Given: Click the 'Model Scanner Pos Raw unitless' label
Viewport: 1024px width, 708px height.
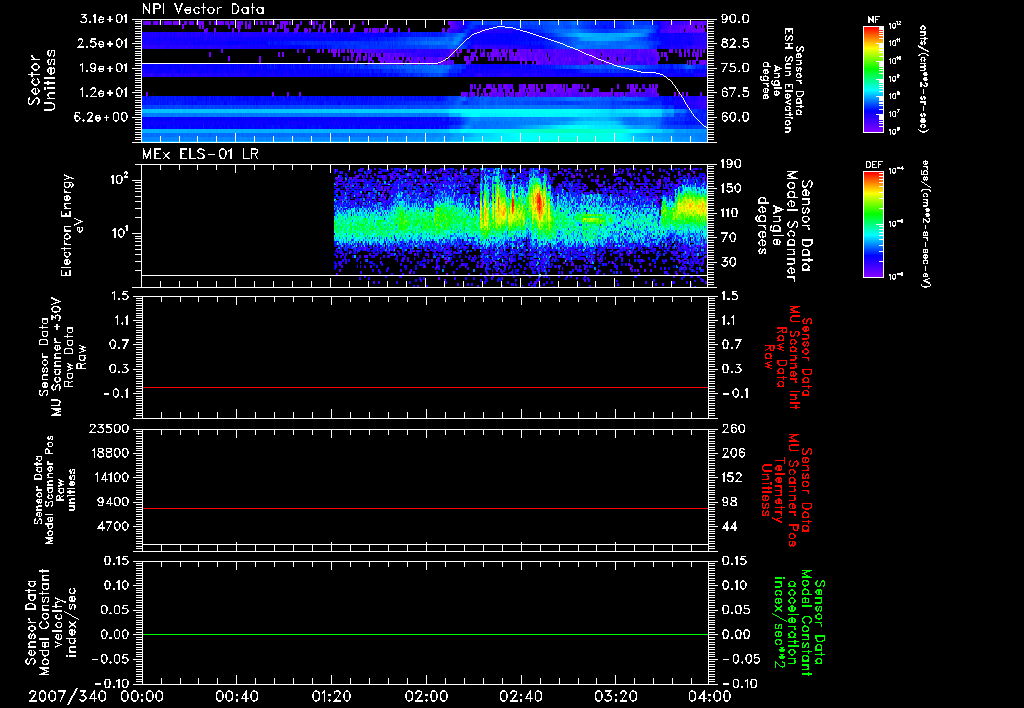Looking at the screenshot, I should pos(55,490).
